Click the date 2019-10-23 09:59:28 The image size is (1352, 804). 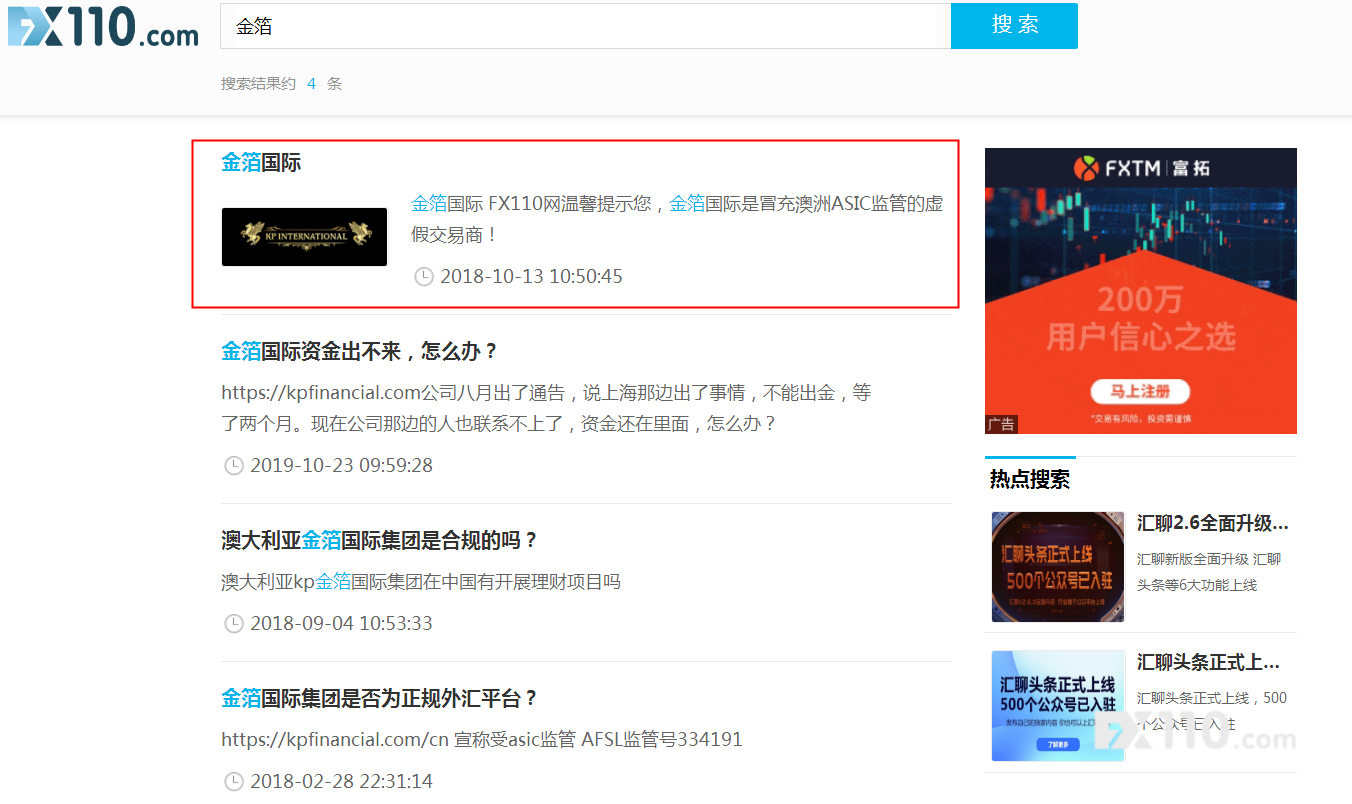[x=341, y=465]
